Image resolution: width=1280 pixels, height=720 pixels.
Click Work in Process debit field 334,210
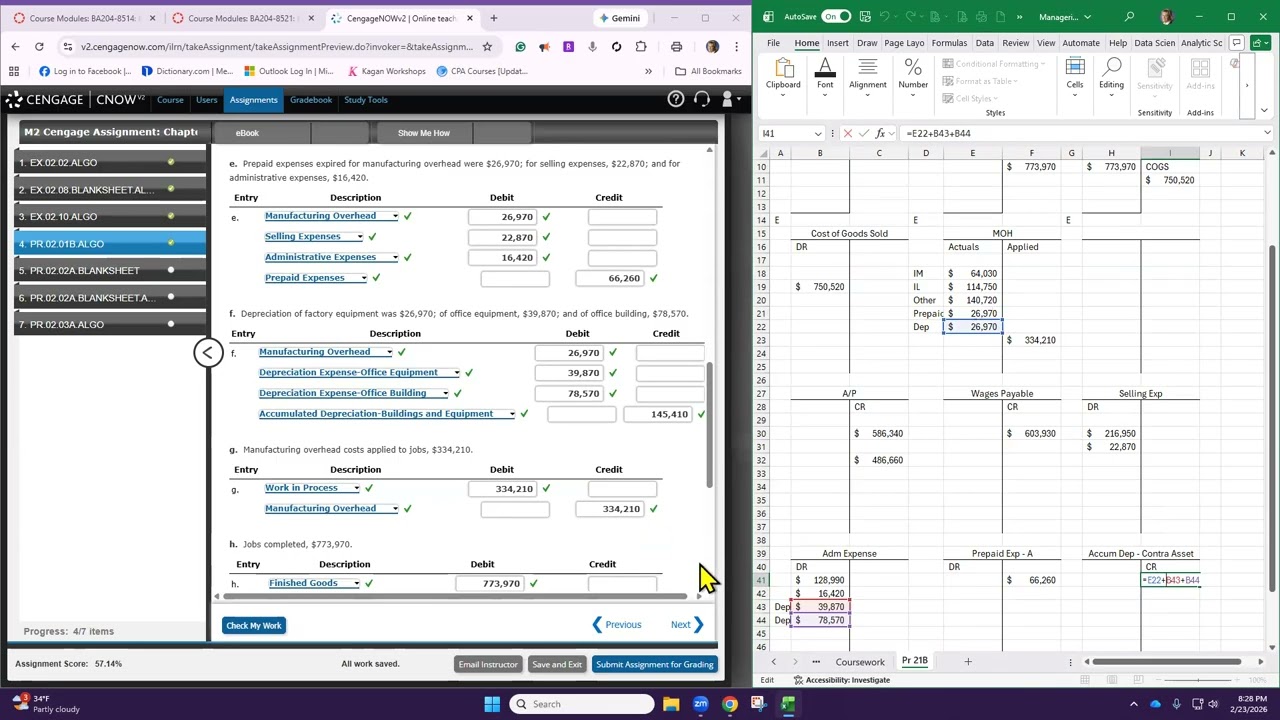(502, 488)
